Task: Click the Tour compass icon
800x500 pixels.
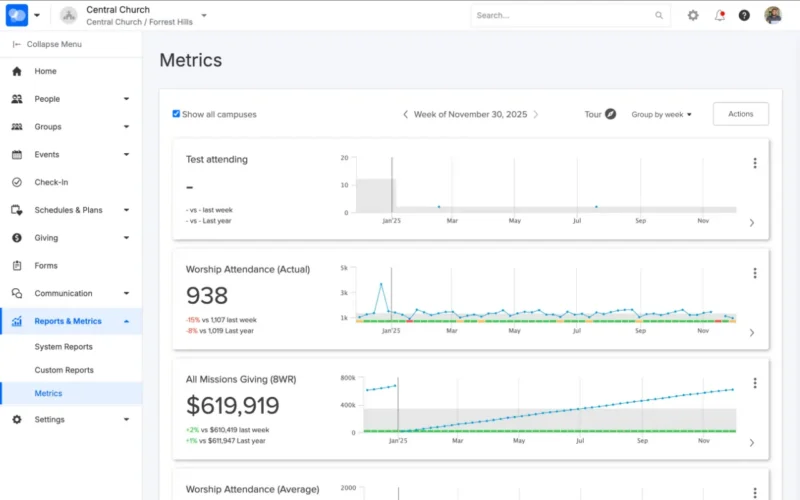Action: 611,114
